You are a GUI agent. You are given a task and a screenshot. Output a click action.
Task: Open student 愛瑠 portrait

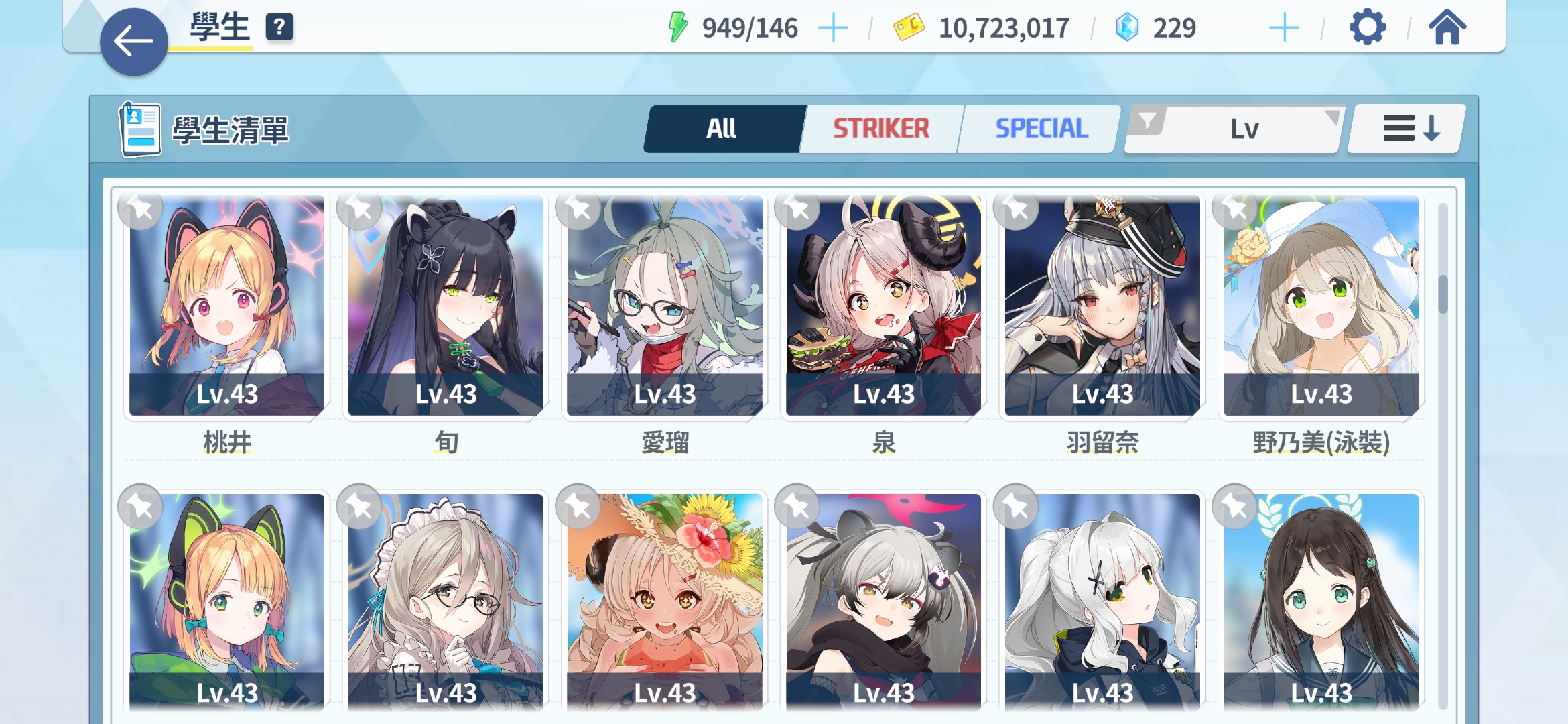(x=665, y=306)
